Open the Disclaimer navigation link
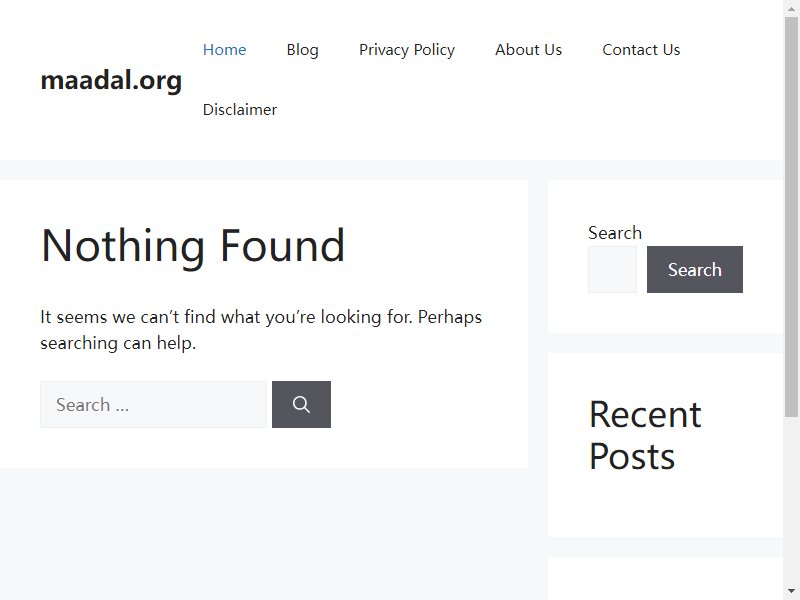Image resolution: width=800 pixels, height=600 pixels. [240, 109]
